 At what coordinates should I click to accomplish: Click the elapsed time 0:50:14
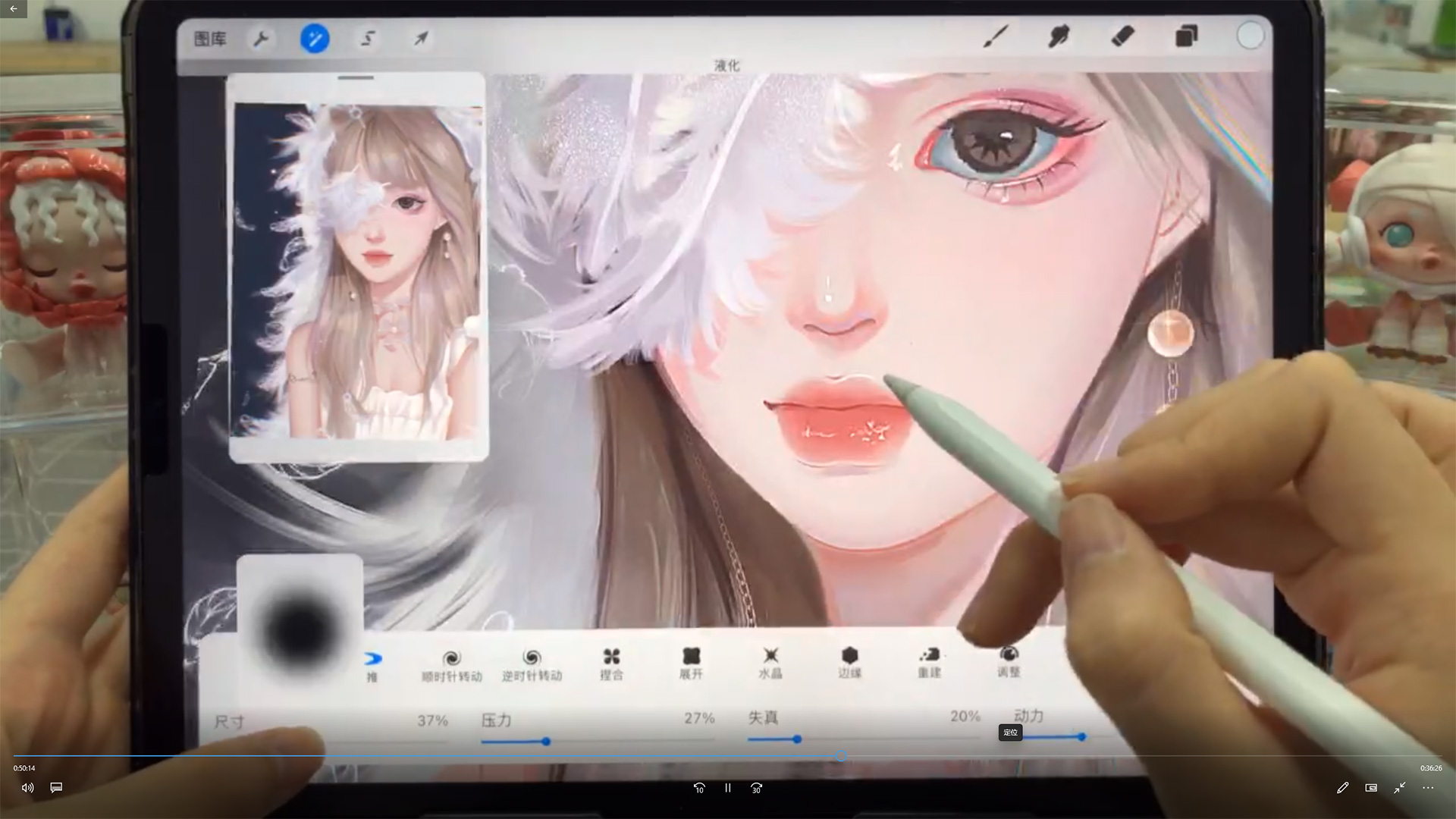pos(24,768)
